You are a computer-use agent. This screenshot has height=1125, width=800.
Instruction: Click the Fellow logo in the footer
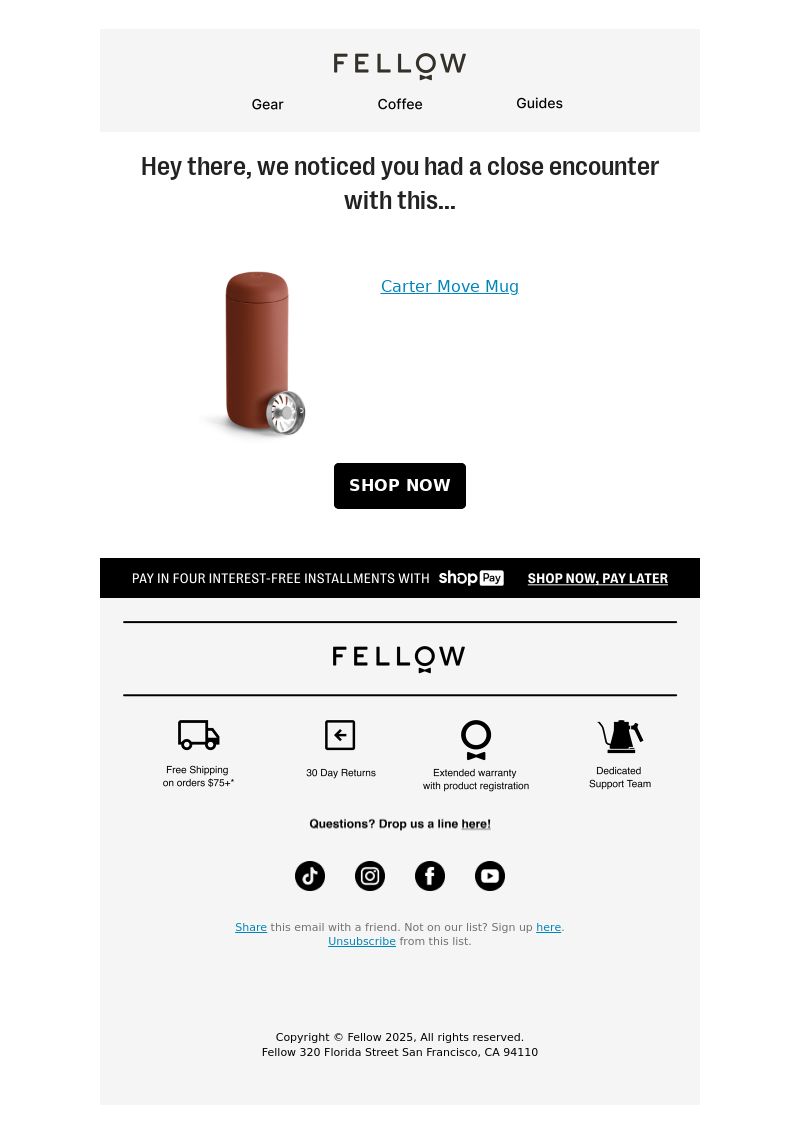coord(399,659)
